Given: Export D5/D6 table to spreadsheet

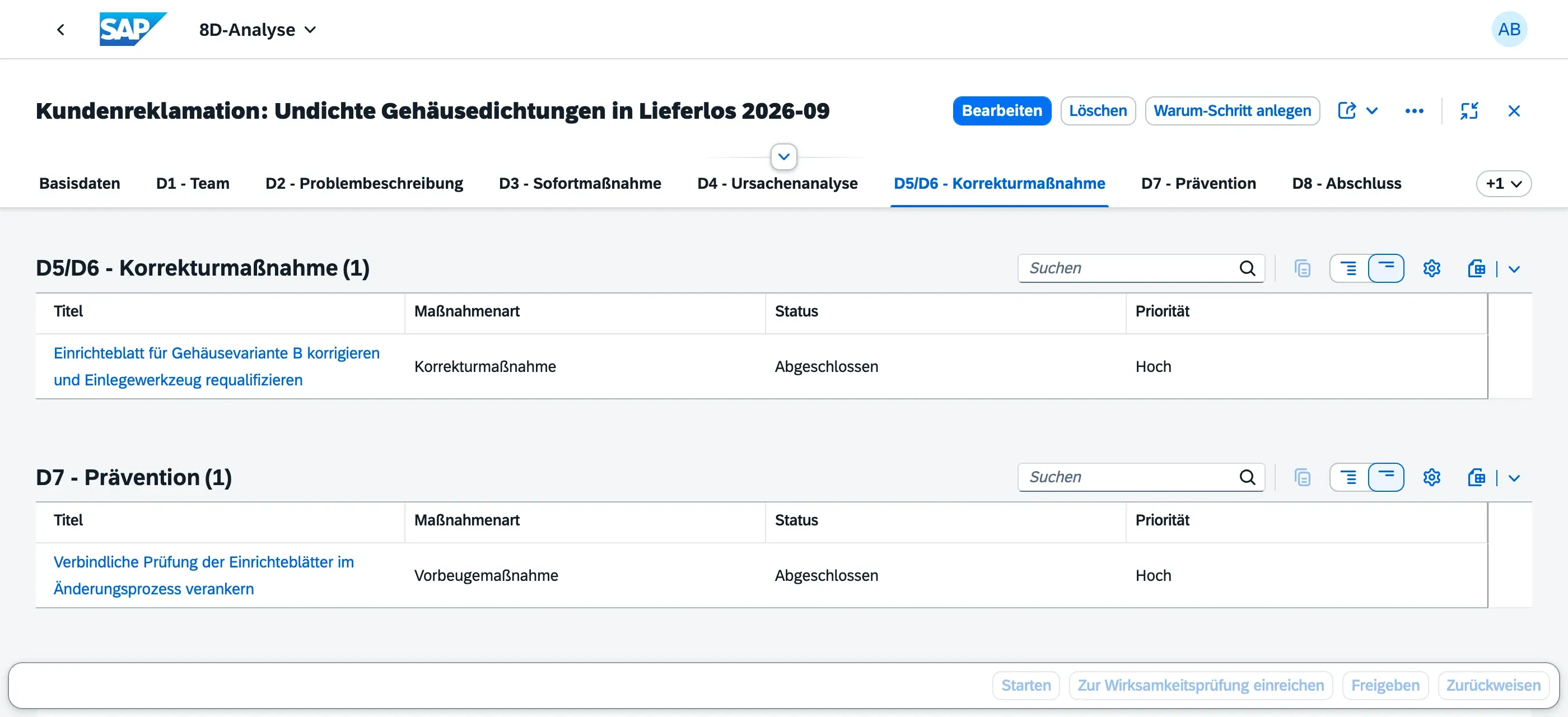Looking at the screenshot, I should pyautogui.click(x=1476, y=268).
